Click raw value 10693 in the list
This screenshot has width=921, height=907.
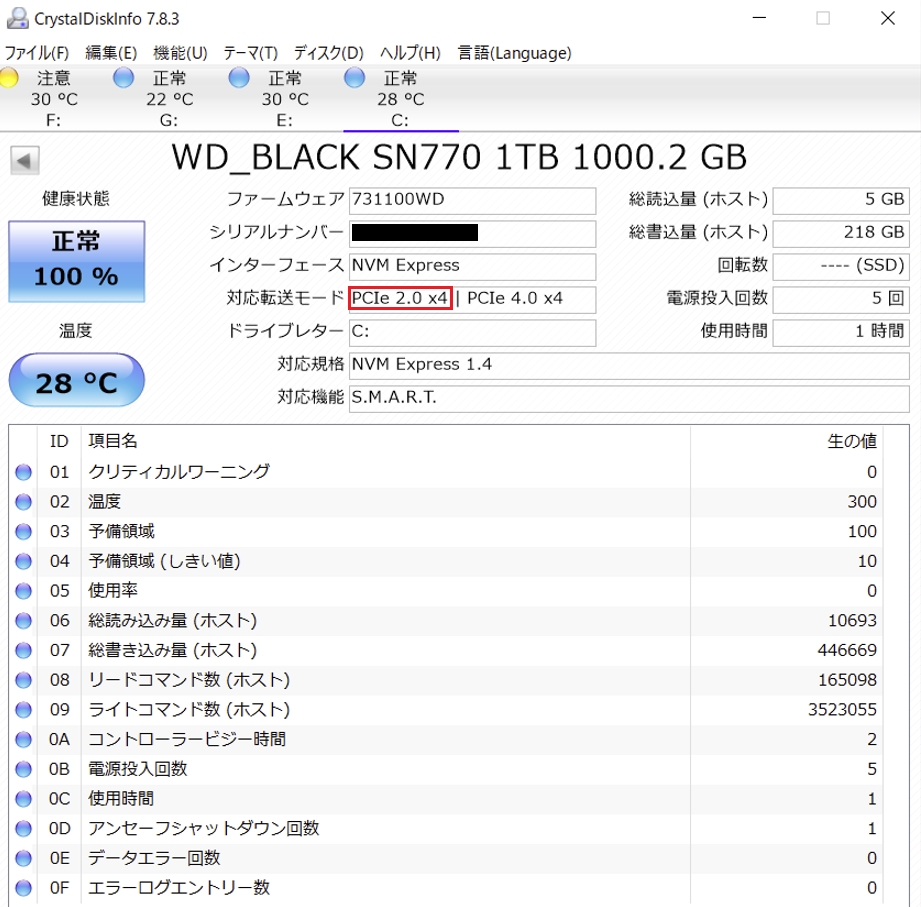(852, 620)
